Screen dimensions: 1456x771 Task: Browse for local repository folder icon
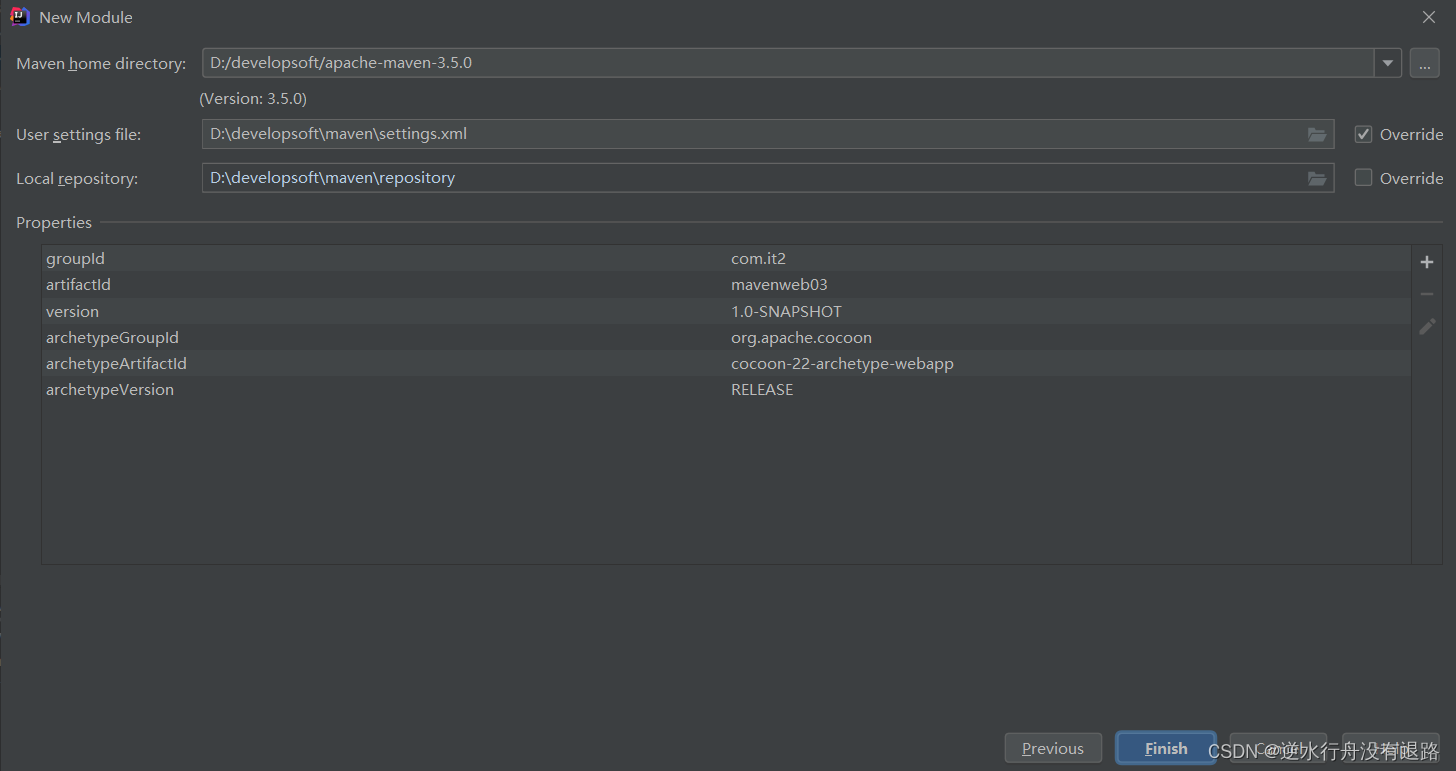(x=1317, y=178)
